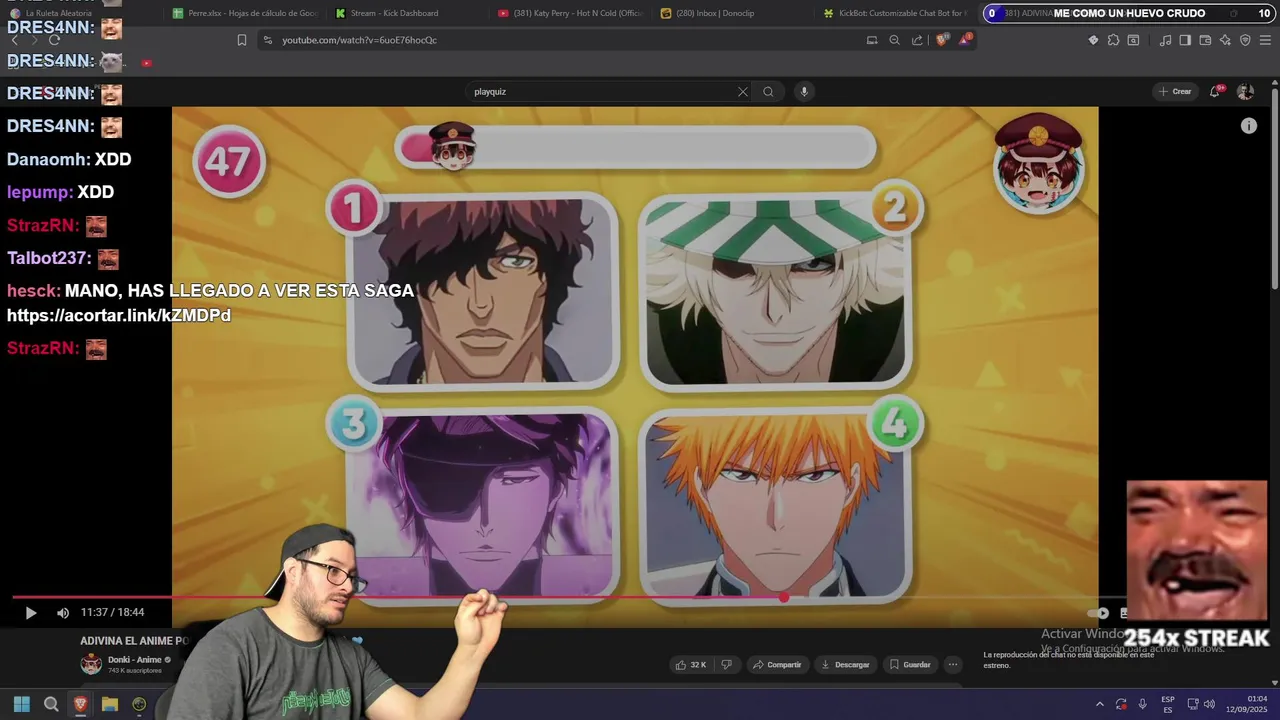Toggle the browser sidebar panel
Image resolution: width=1280 pixels, height=720 pixels.
1185,40
